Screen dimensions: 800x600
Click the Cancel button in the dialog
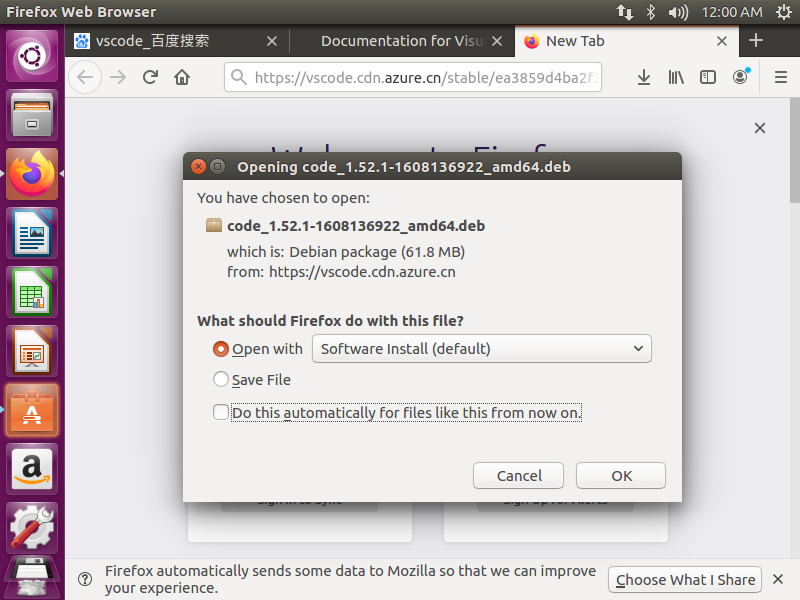tap(518, 476)
